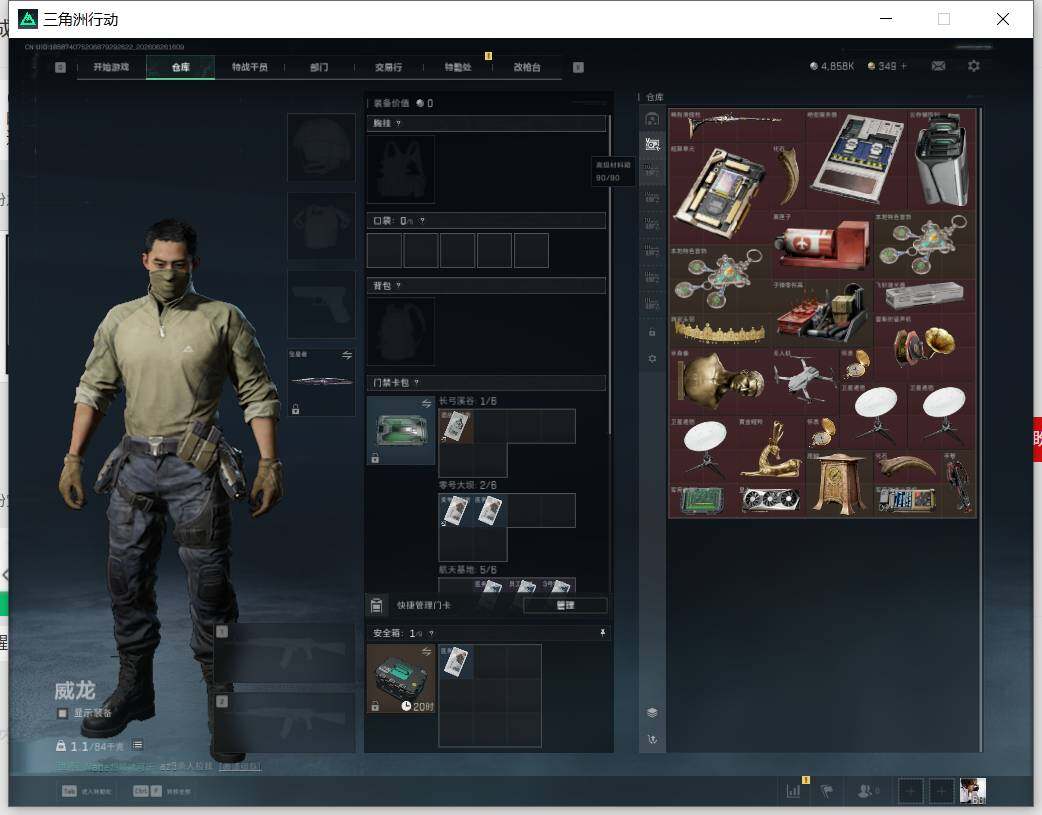Open the stash sidebar settings gear
Viewport: 1042px width, 815px height.
(652, 358)
